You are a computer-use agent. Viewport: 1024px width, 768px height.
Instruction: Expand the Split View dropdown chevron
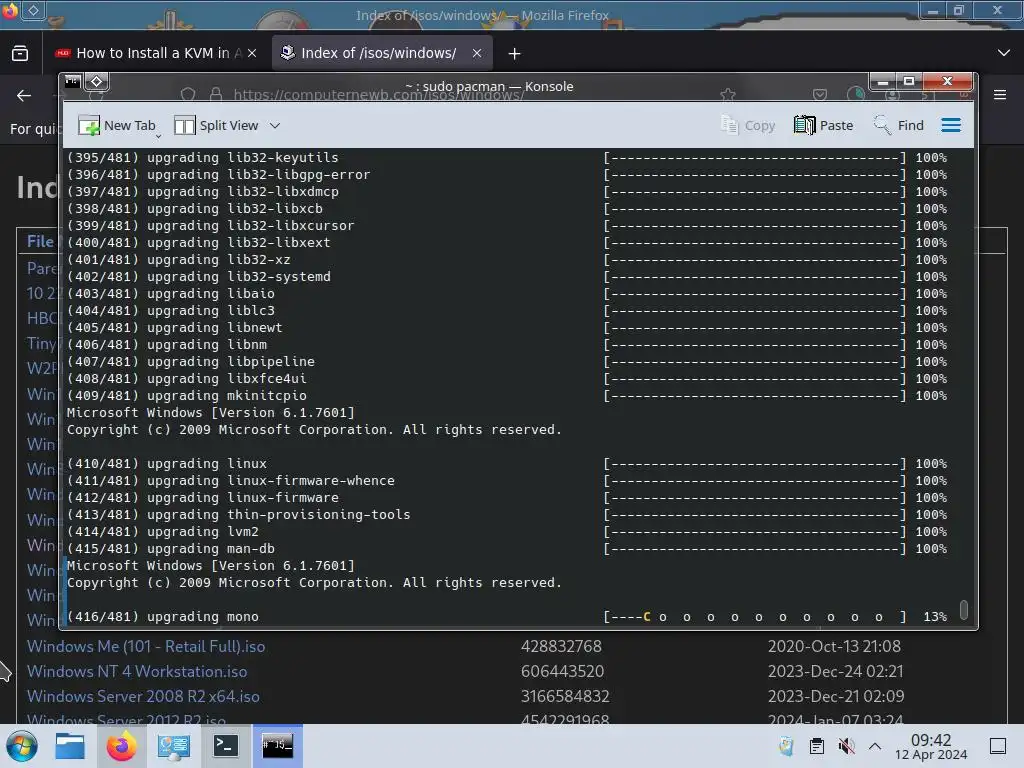275,125
